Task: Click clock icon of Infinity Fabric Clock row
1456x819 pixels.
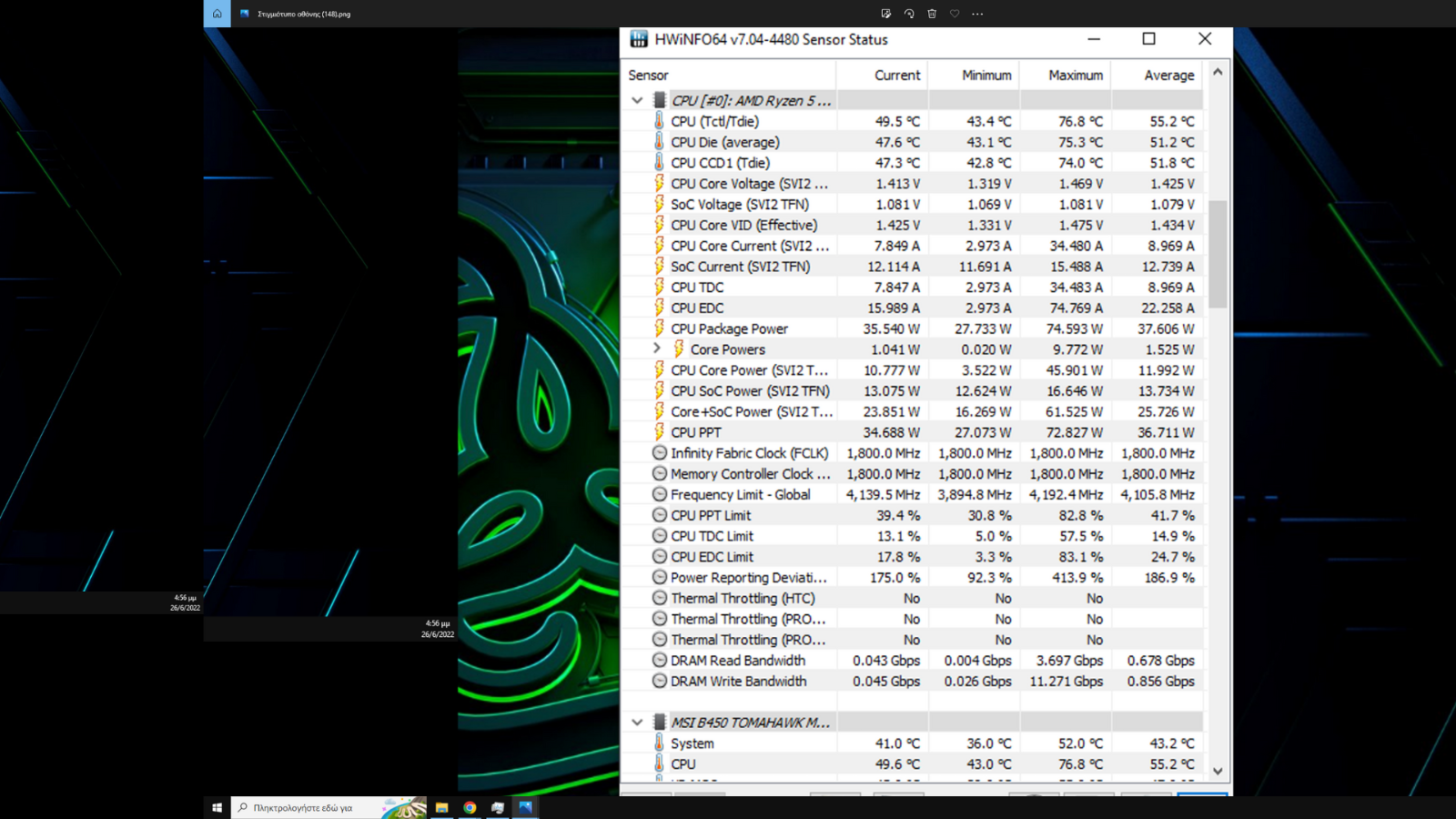Action: click(660, 452)
